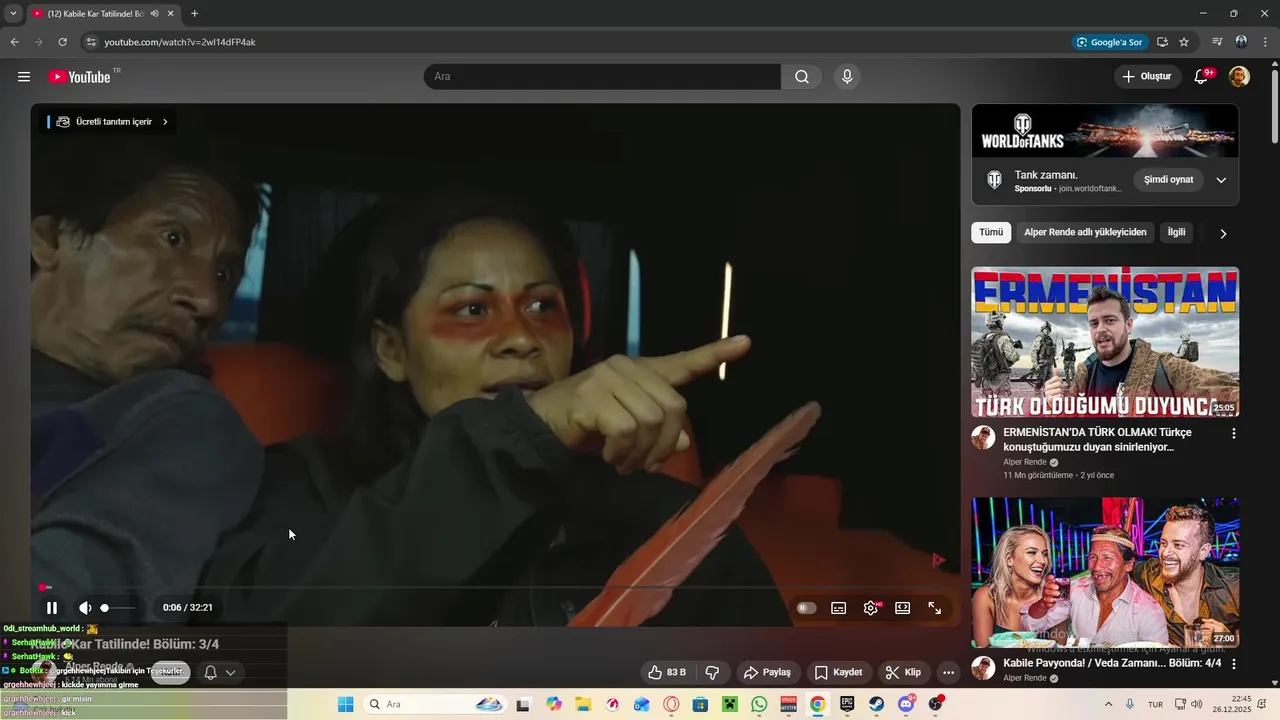This screenshot has width=1280, height=720.
Task: Click the Windows taskbar search box
Action: (435, 704)
